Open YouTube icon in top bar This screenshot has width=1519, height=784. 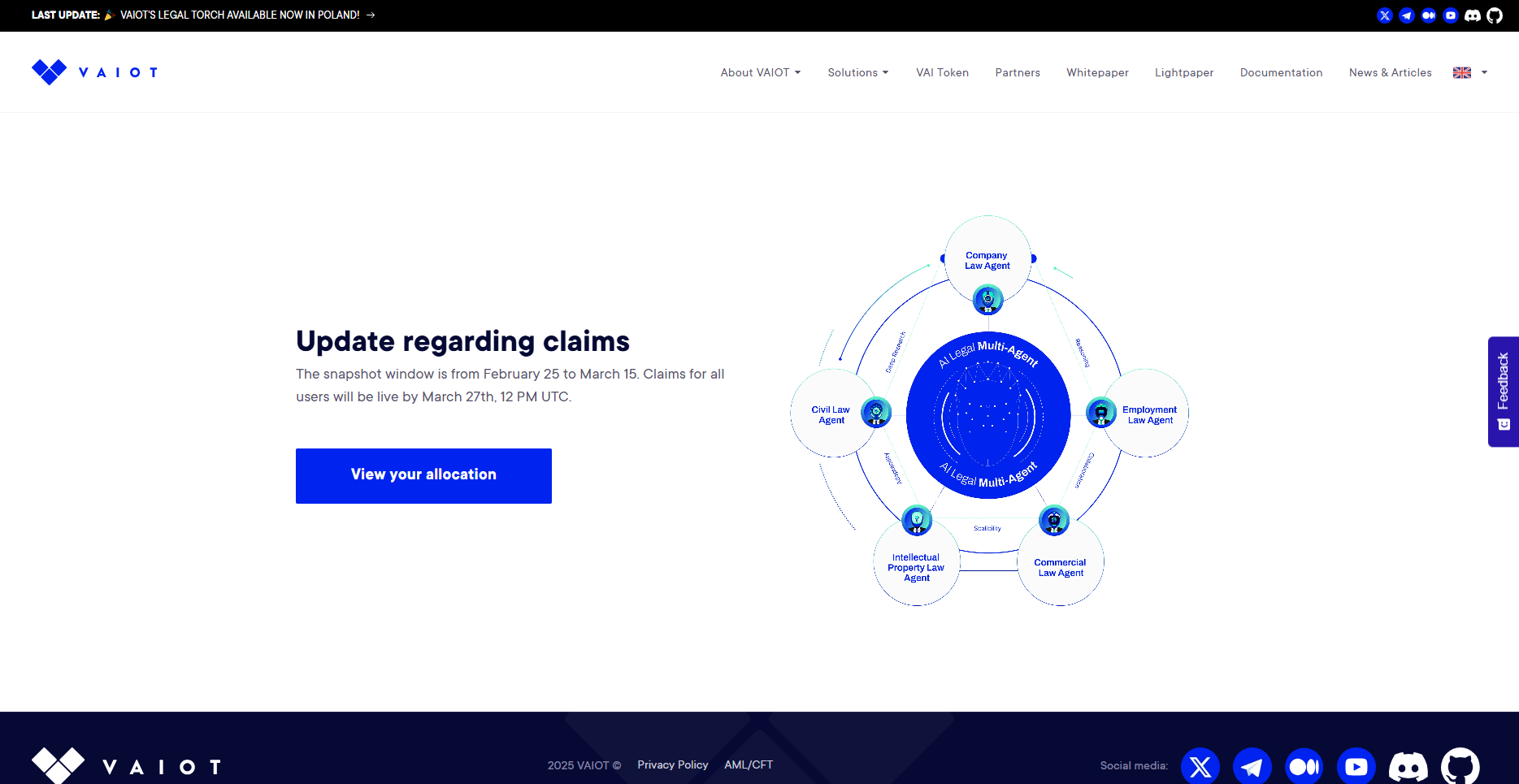1451,15
